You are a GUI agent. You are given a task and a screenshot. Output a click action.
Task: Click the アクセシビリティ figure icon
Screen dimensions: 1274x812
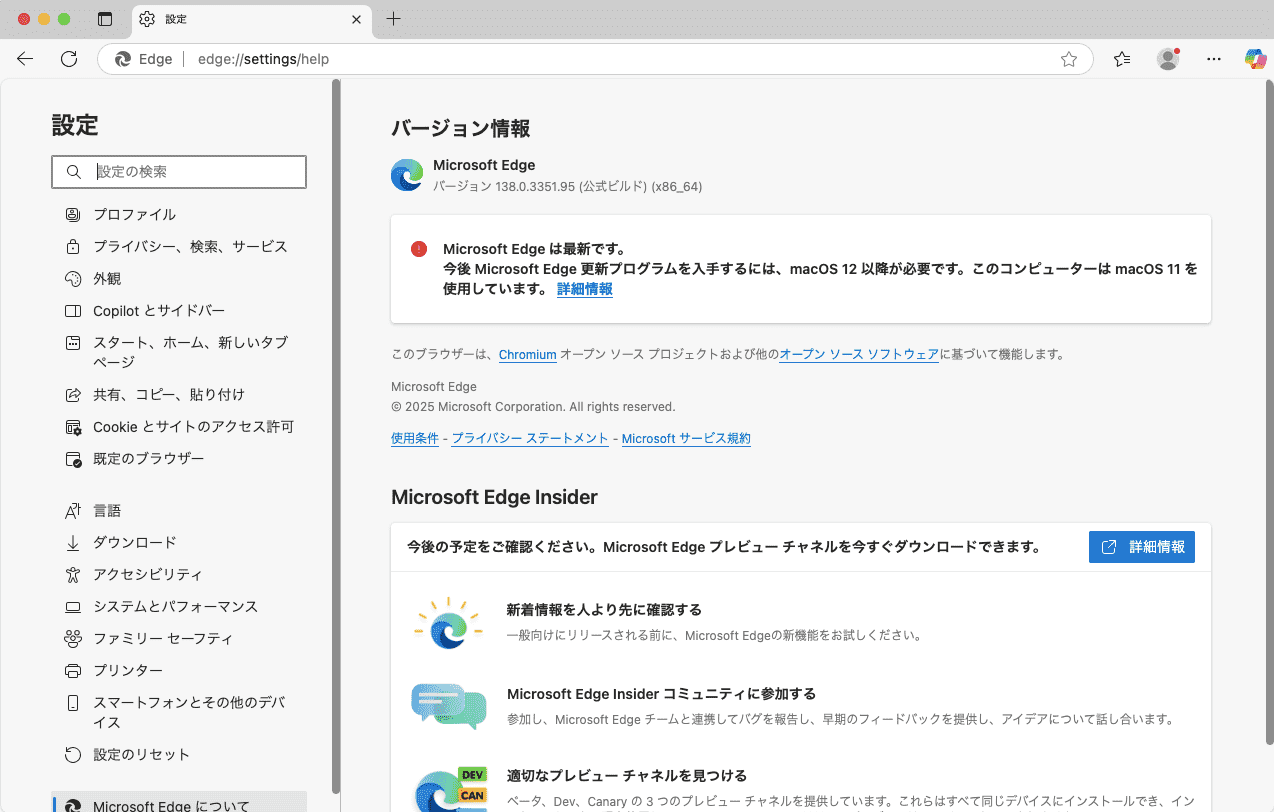click(x=73, y=575)
